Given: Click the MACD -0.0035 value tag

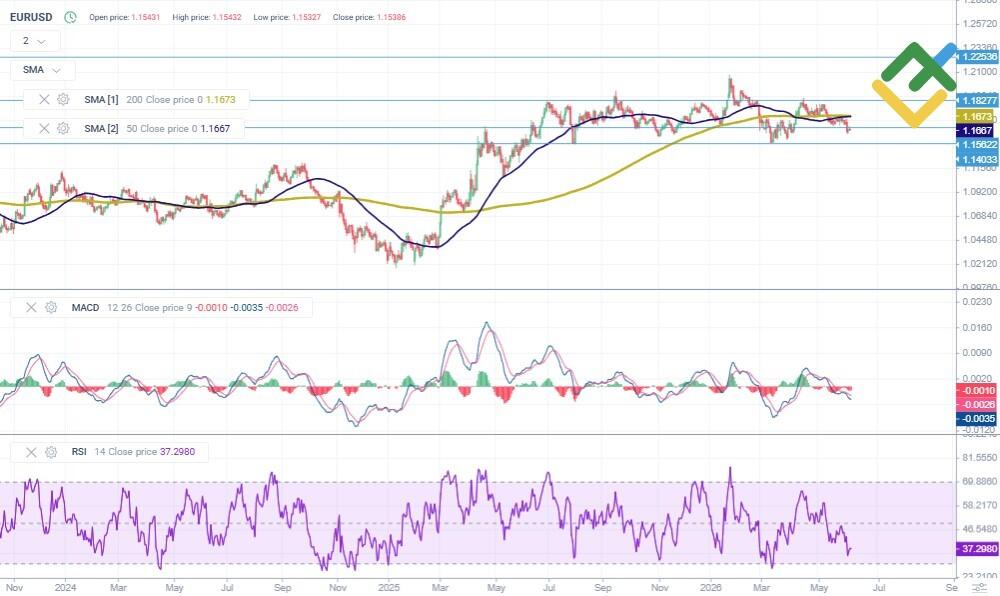Looking at the screenshot, I should point(978,419).
